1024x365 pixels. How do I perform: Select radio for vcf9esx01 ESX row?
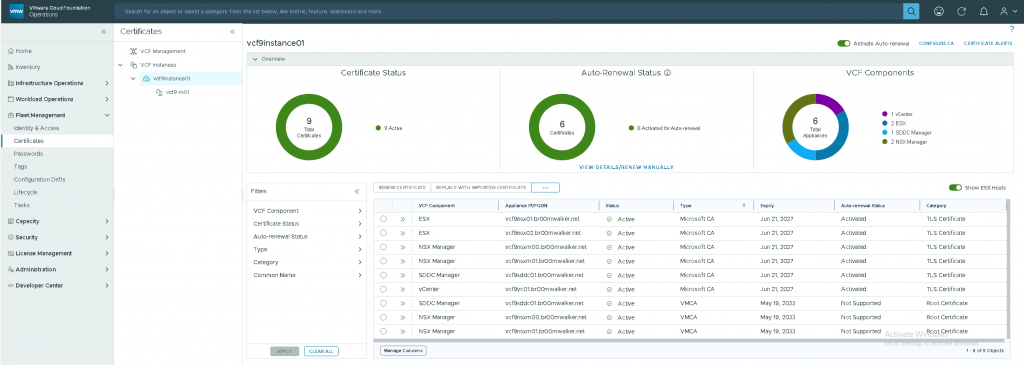[383, 219]
